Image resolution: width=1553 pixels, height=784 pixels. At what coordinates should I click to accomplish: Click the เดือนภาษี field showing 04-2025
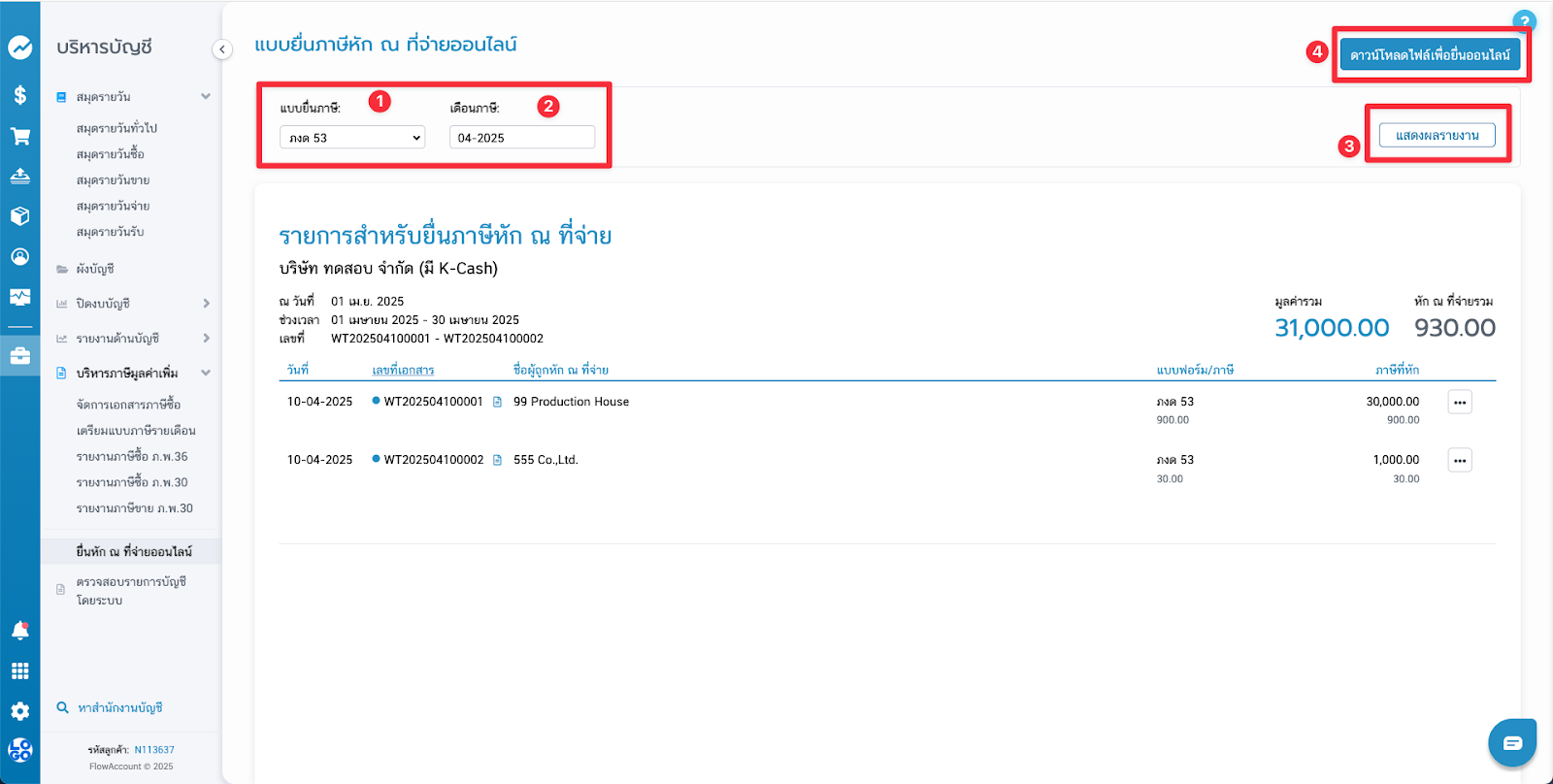point(521,138)
